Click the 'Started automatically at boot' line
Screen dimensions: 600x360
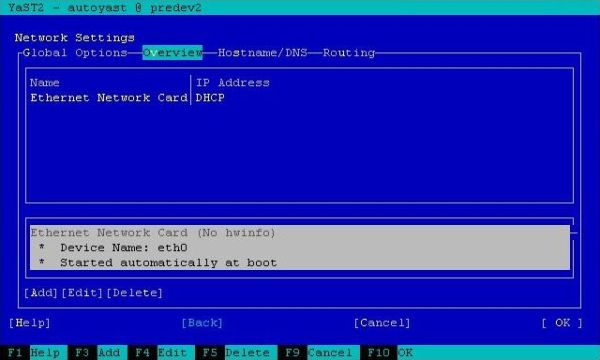click(x=168, y=263)
